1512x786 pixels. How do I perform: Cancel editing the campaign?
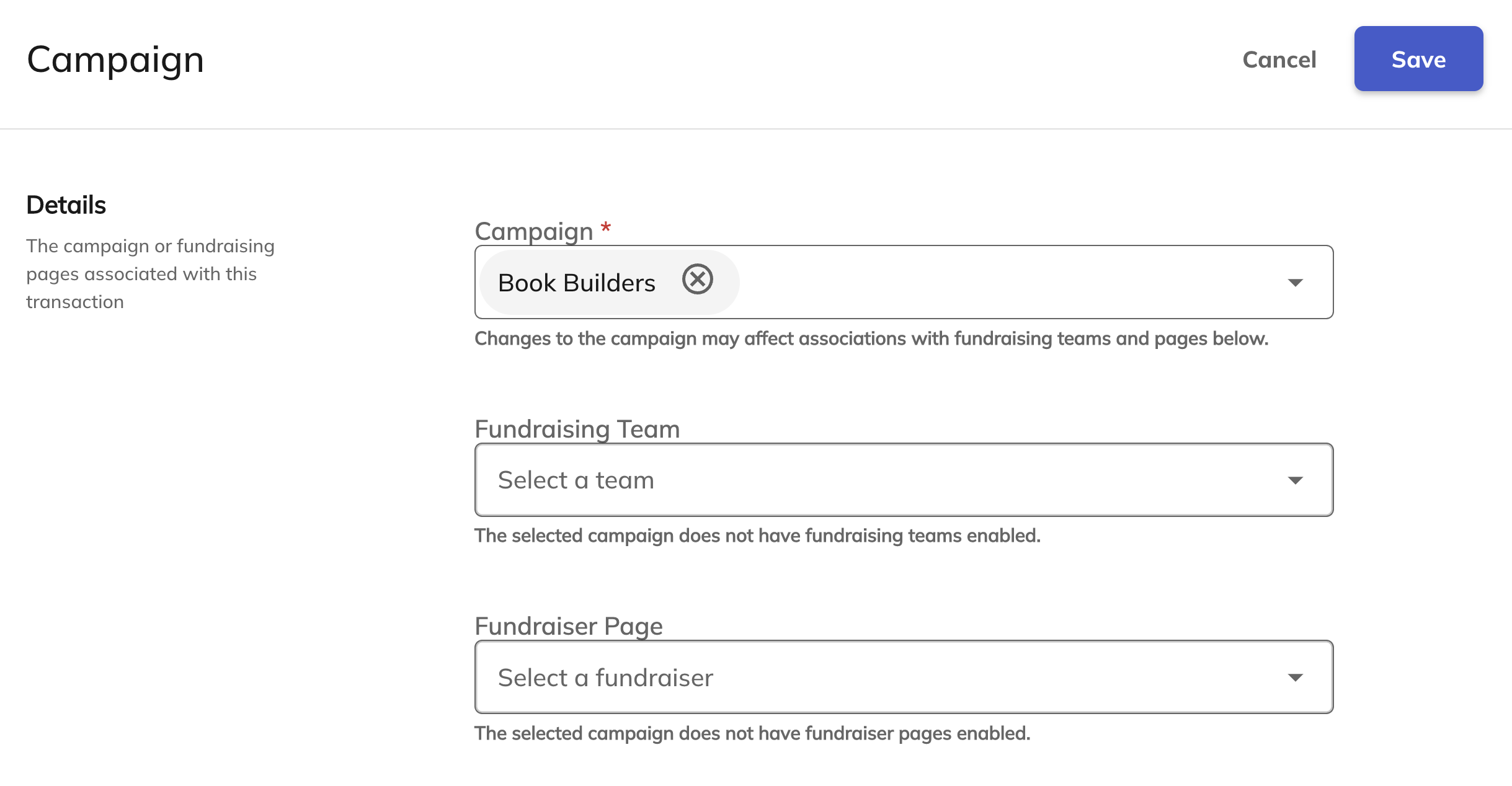click(x=1279, y=60)
